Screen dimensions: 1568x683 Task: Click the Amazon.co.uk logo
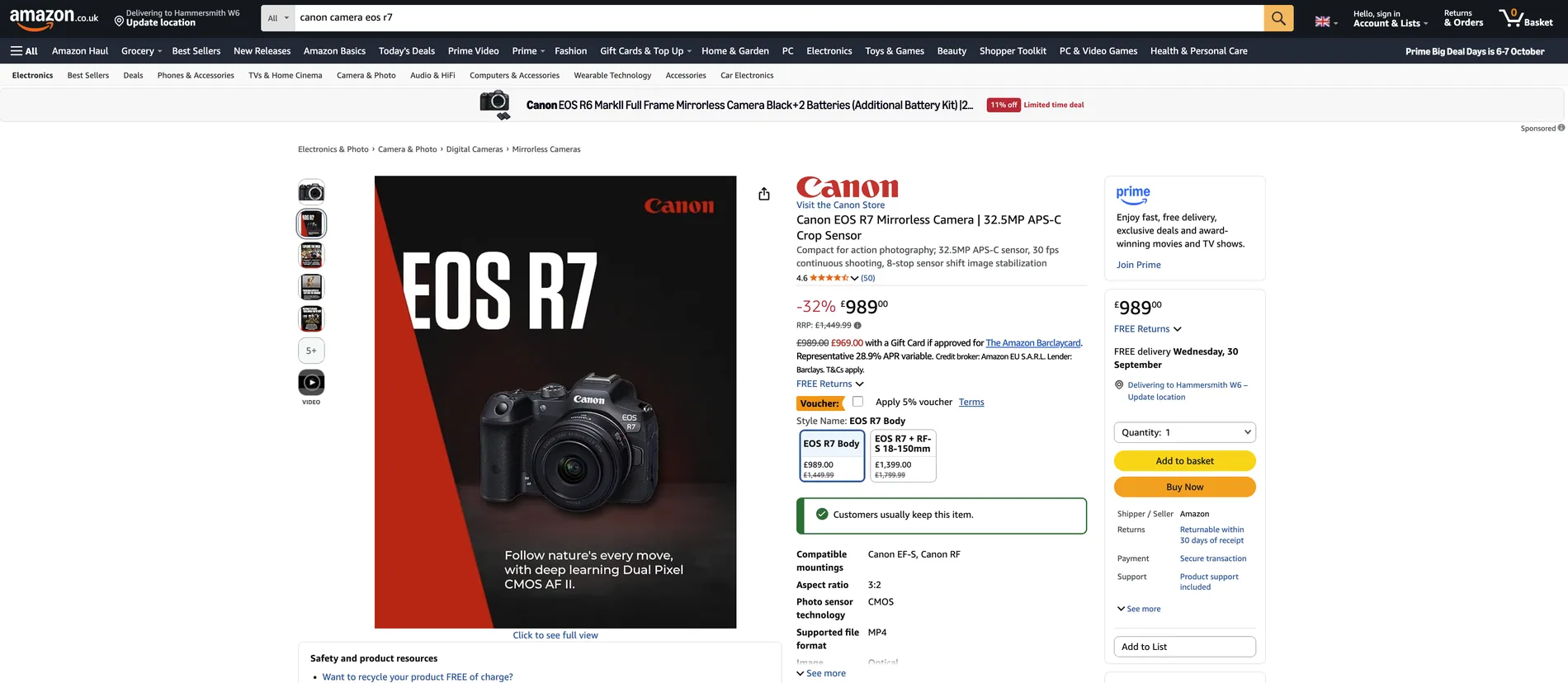54,18
